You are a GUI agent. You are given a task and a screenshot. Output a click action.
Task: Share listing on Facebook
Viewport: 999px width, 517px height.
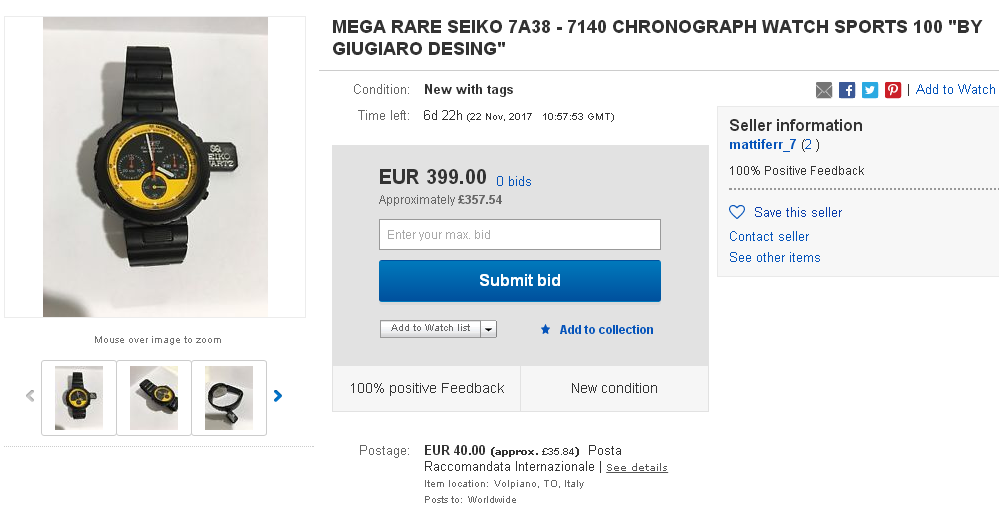[847, 90]
